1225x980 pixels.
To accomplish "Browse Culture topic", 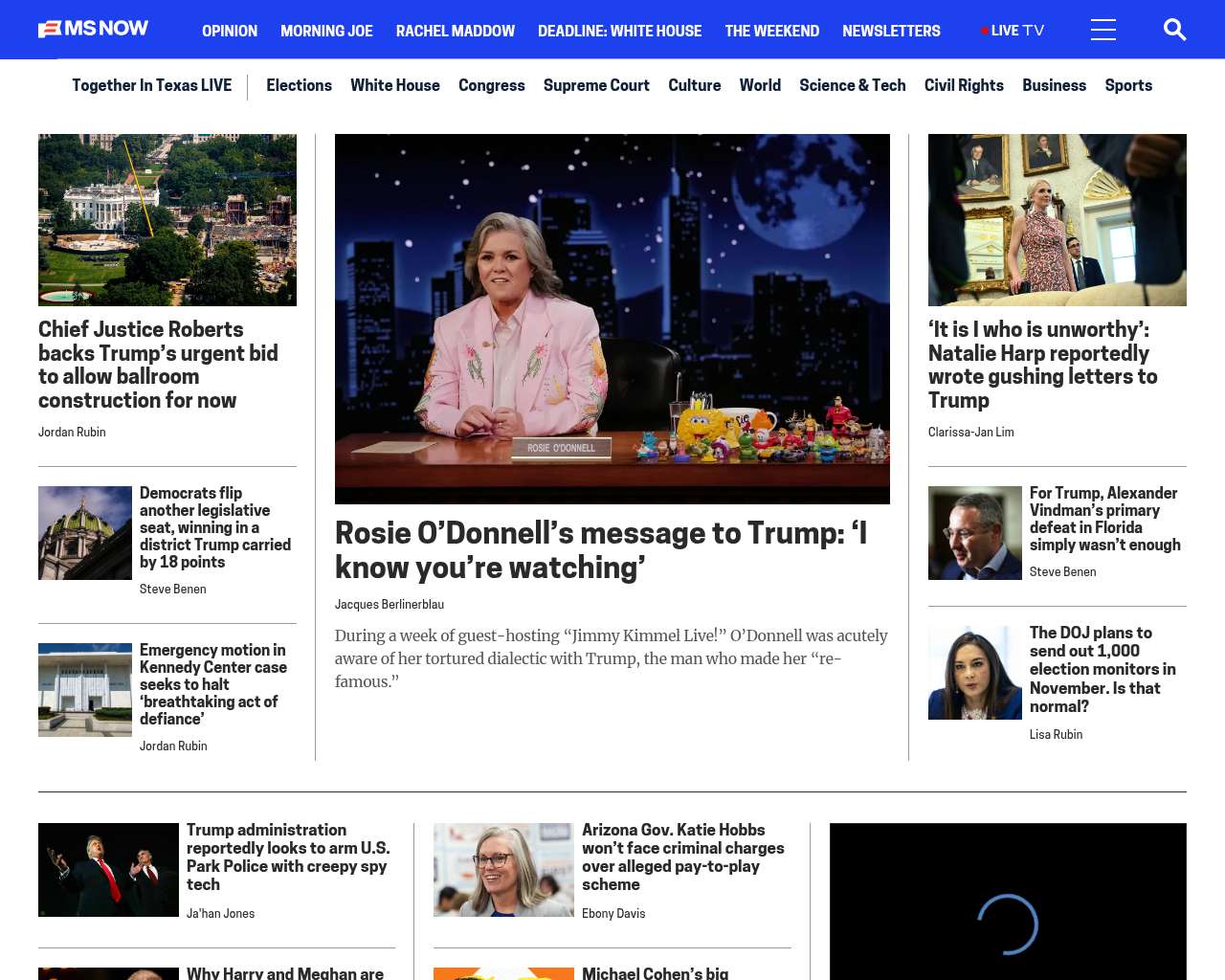I will (695, 85).
